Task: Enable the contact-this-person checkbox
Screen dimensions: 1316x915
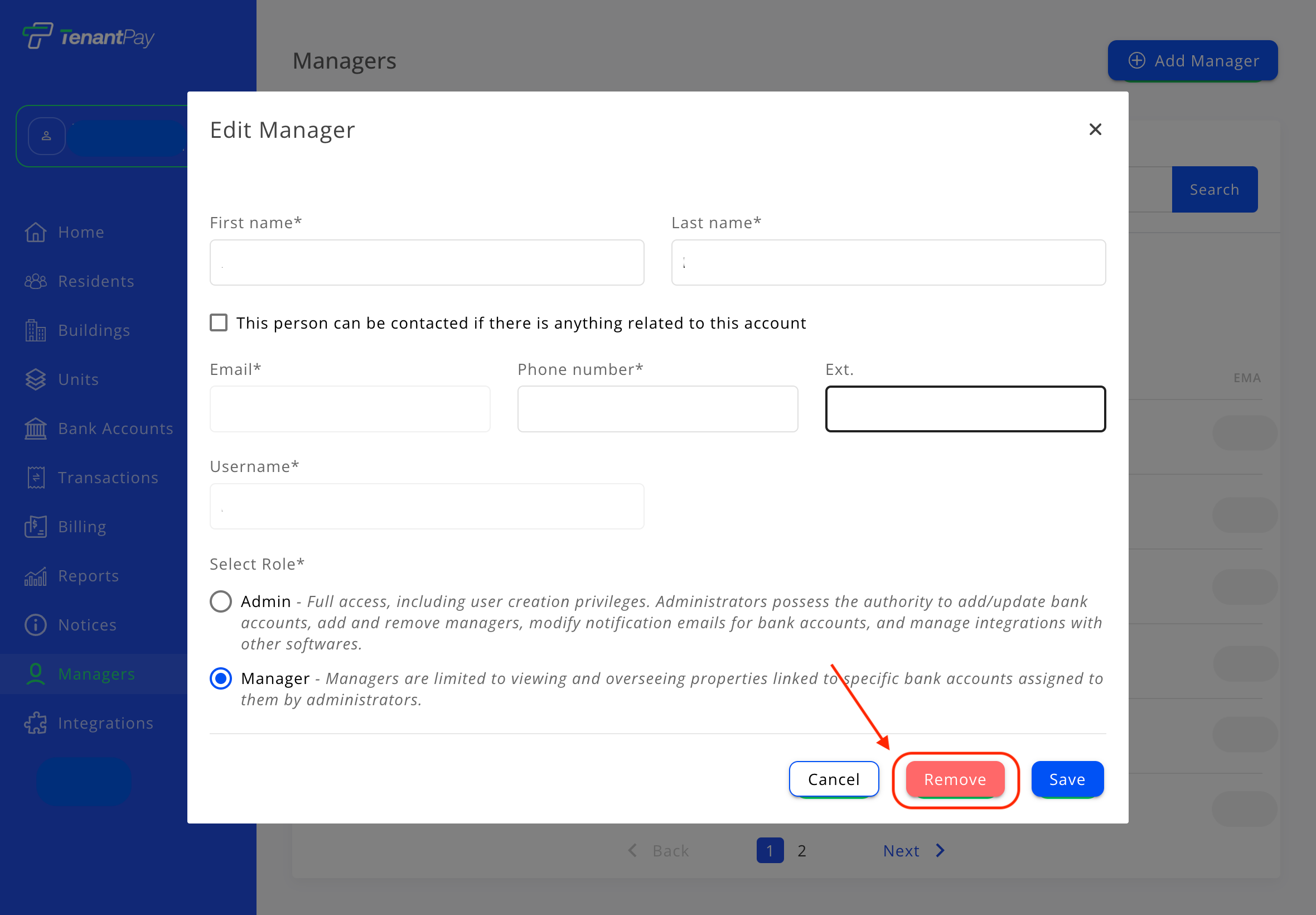Action: (218, 323)
